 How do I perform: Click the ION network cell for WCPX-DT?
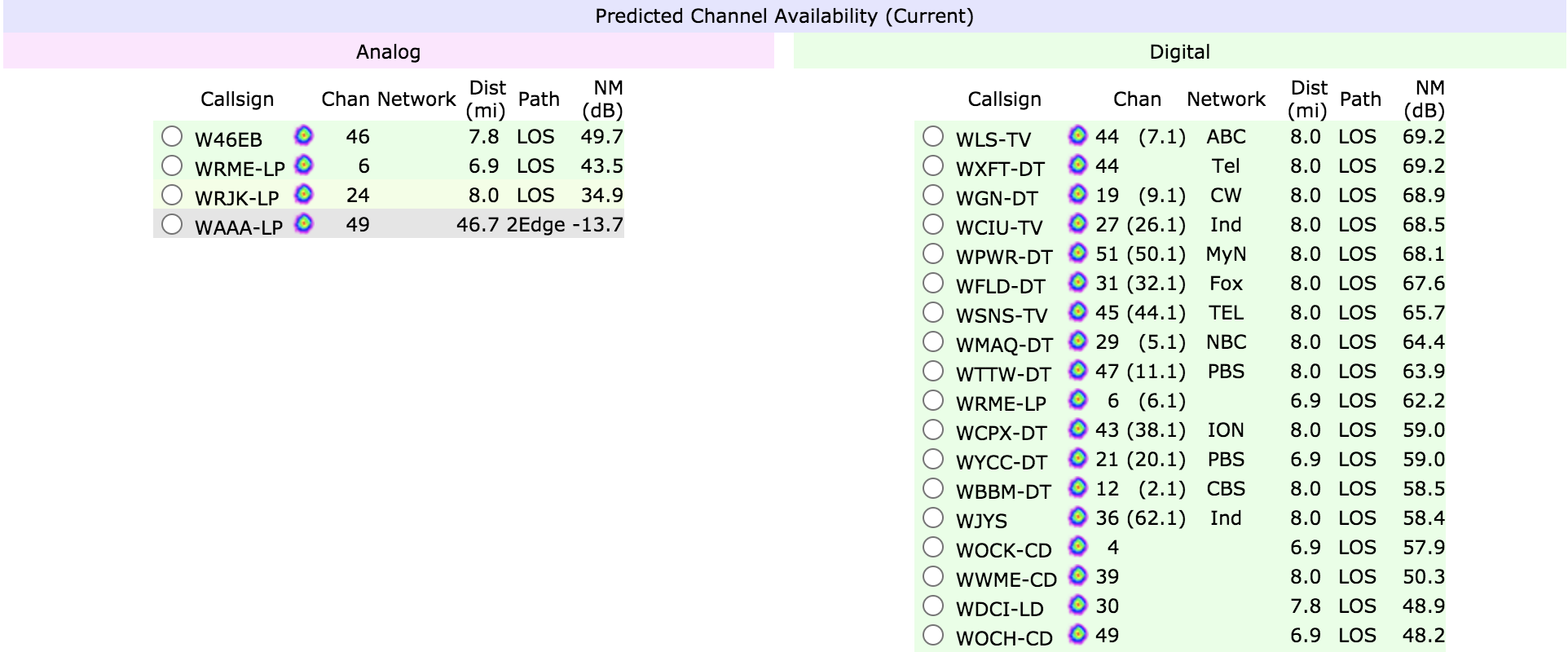(1226, 430)
